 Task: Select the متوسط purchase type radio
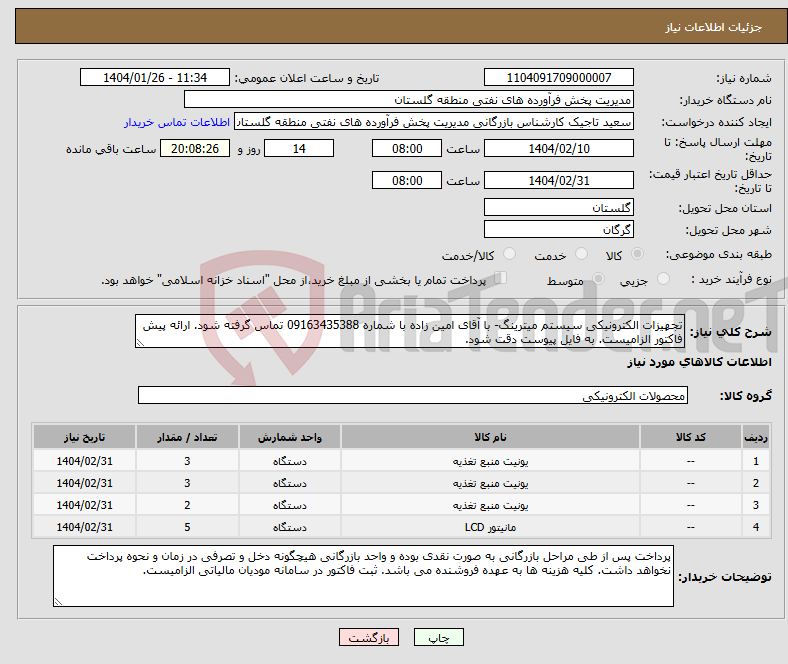click(x=599, y=278)
